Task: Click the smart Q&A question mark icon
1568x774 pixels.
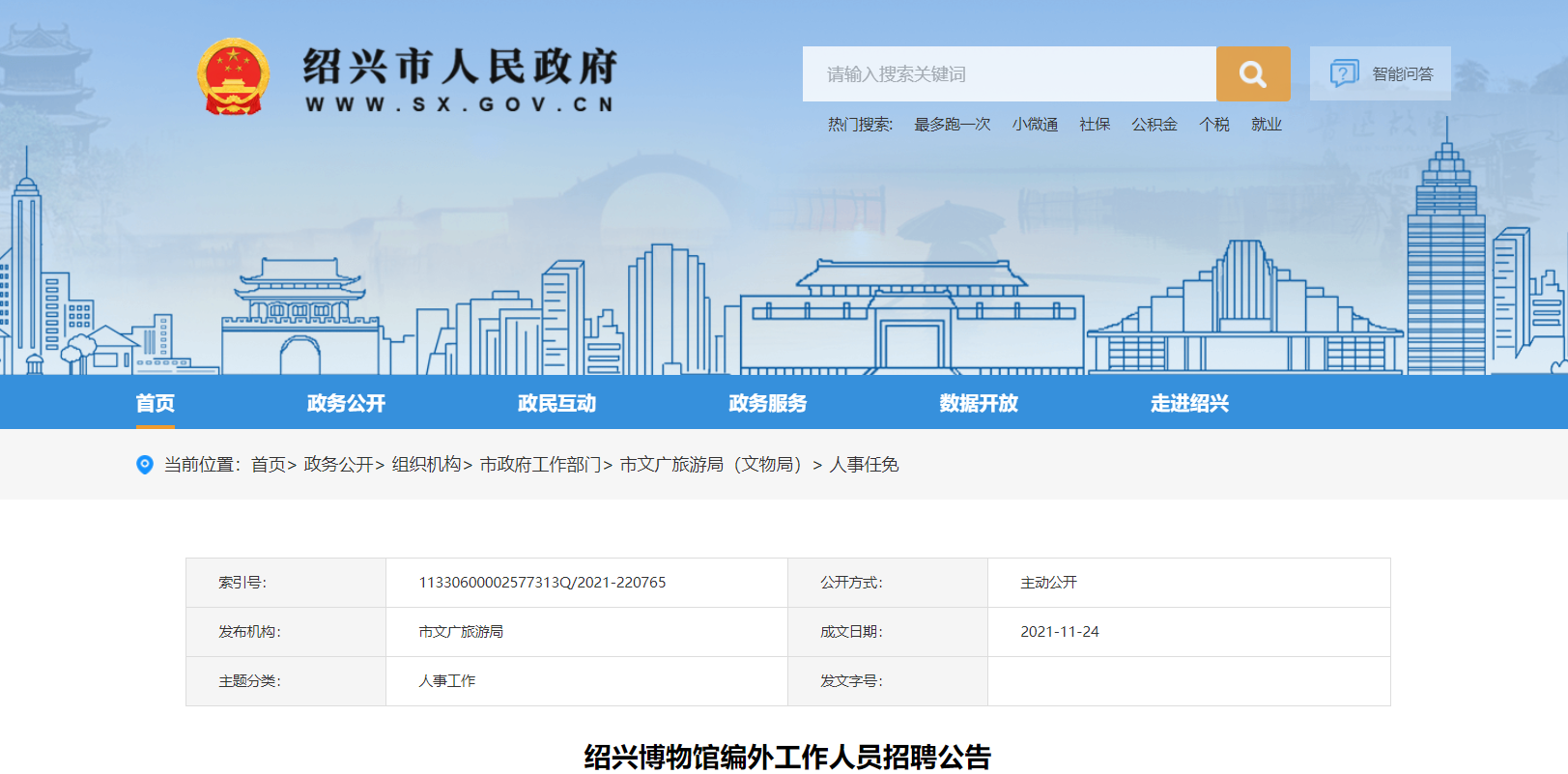Action: point(1344,73)
